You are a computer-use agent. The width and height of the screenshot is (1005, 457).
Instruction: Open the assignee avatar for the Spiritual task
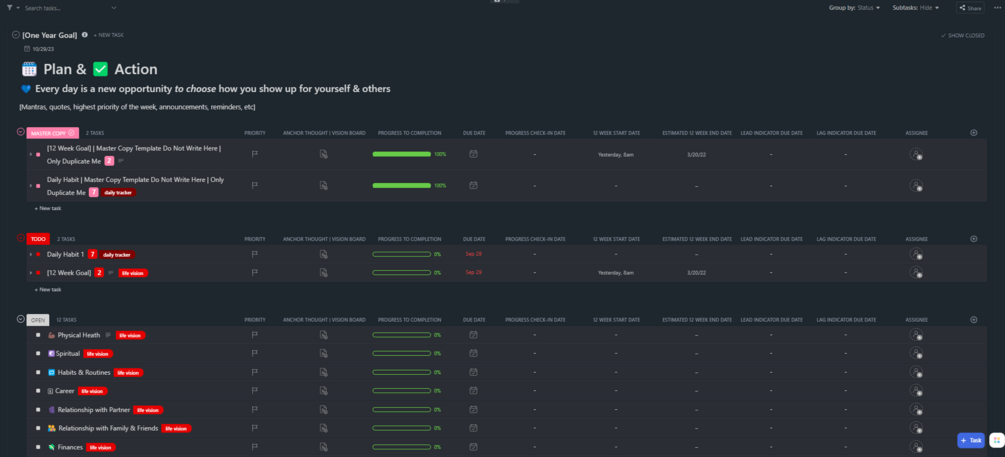coord(916,353)
